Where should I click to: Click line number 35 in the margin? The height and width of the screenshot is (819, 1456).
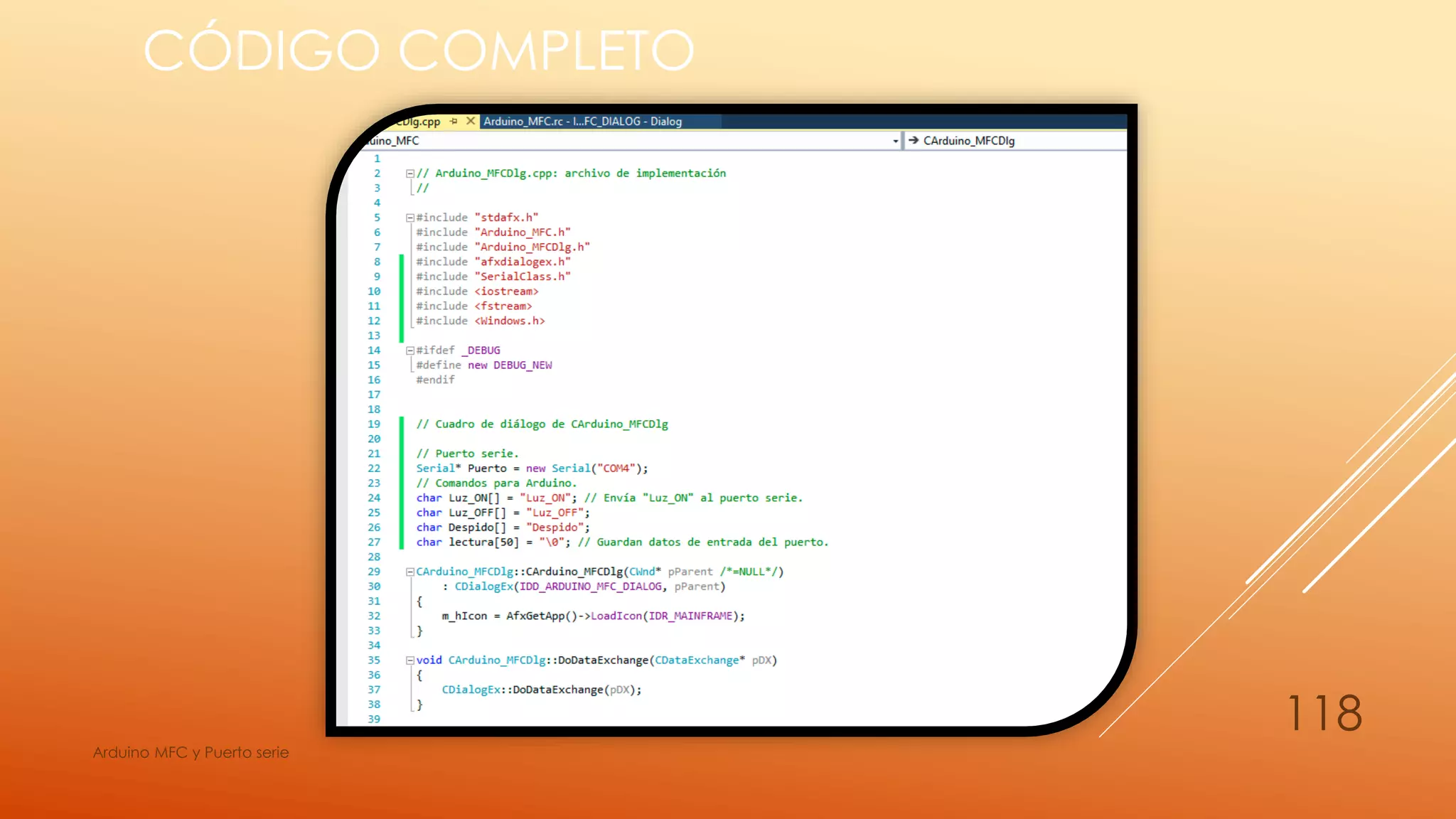[374, 660]
